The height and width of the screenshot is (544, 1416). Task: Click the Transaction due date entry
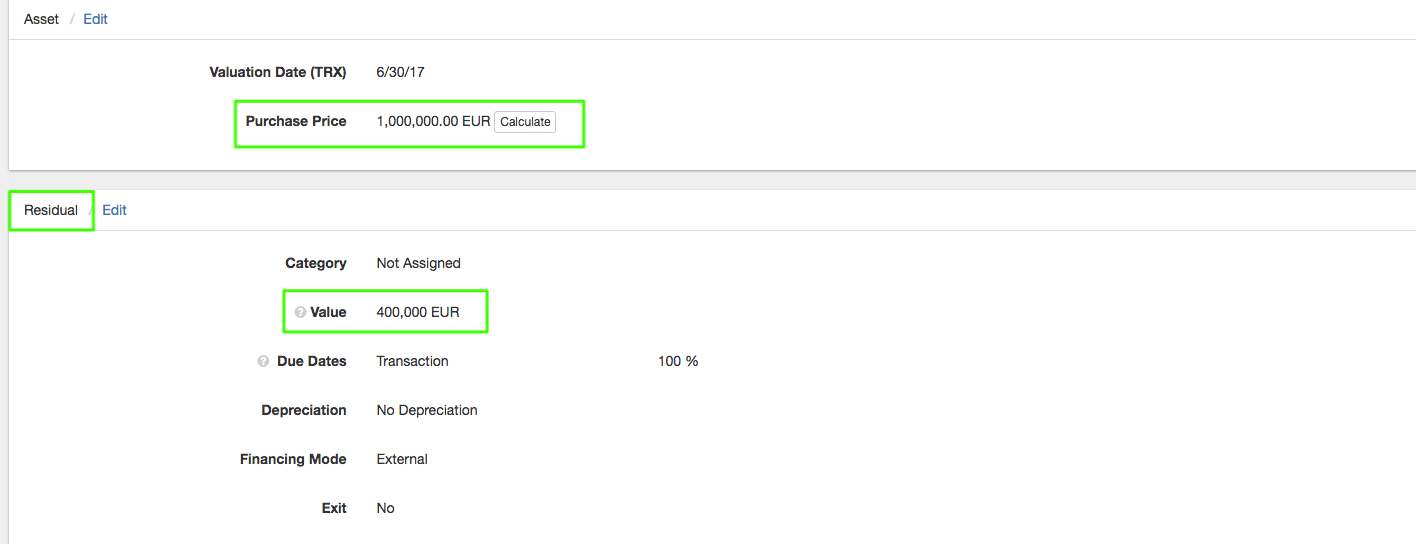[412, 361]
